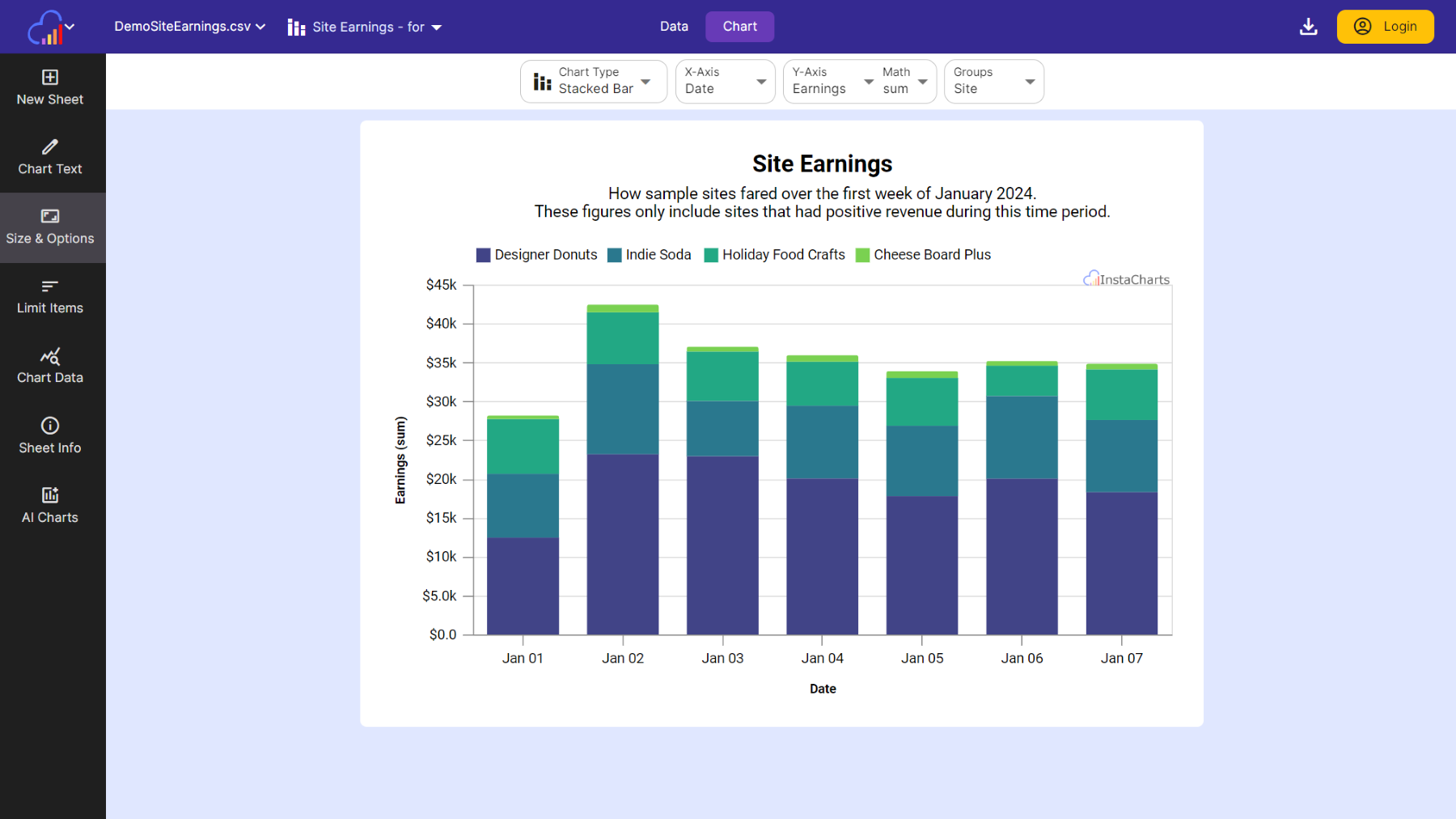Toggle Cheese Board Plus legend swatch
The height and width of the screenshot is (819, 1456).
click(x=863, y=255)
